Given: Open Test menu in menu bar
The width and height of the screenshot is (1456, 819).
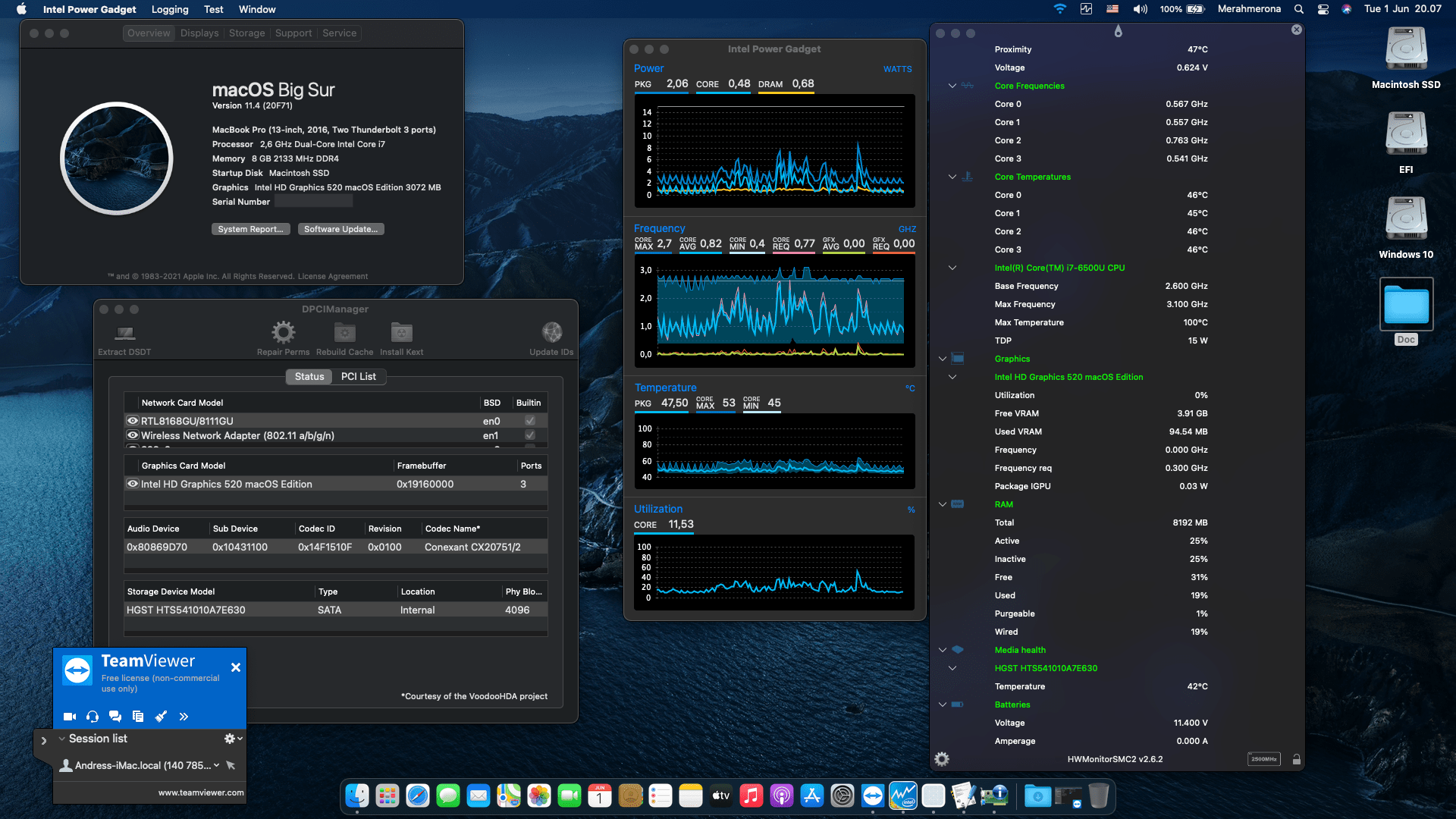Looking at the screenshot, I should pos(214,9).
